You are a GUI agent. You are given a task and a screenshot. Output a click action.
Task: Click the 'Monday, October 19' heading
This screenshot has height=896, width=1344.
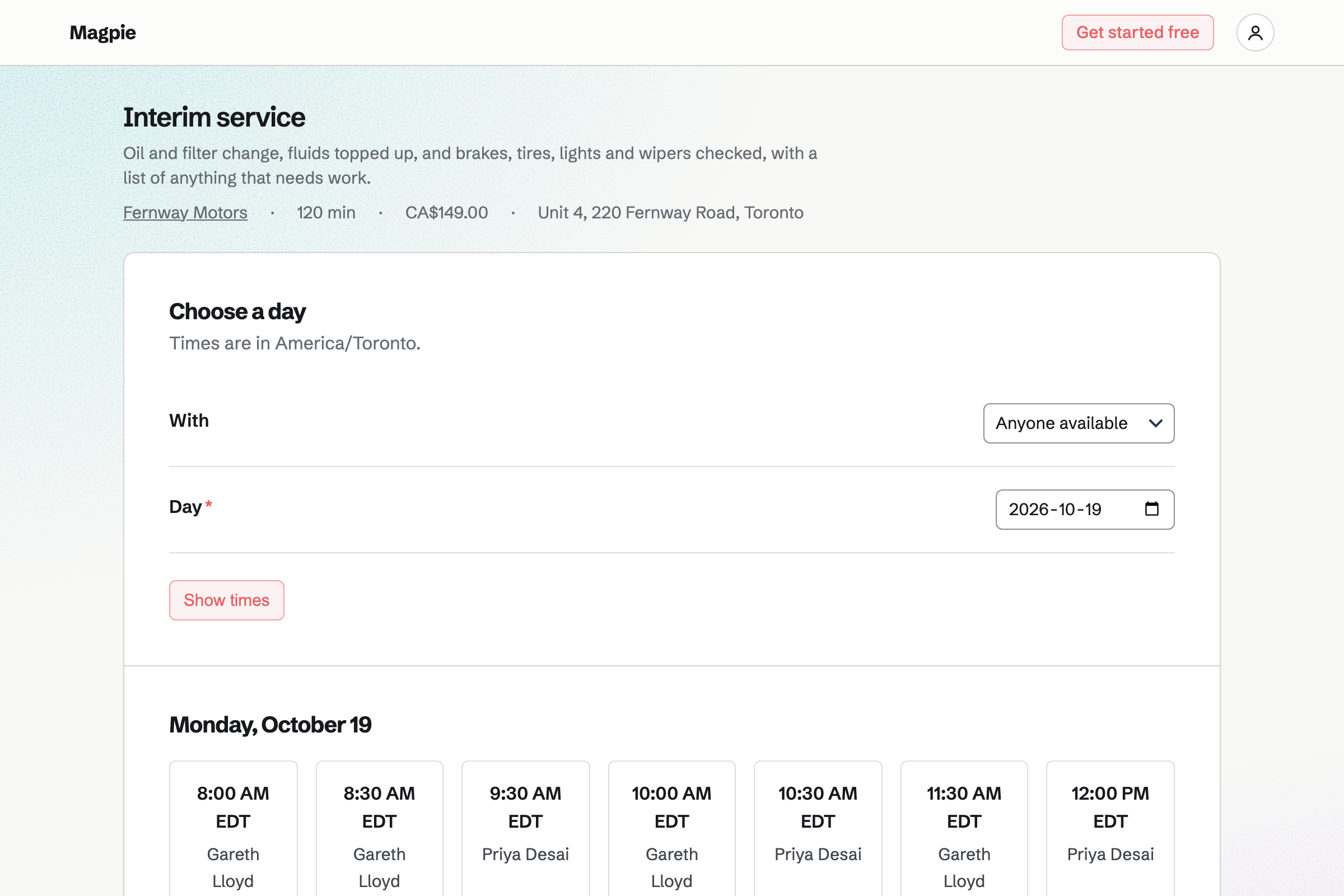pyautogui.click(x=270, y=725)
